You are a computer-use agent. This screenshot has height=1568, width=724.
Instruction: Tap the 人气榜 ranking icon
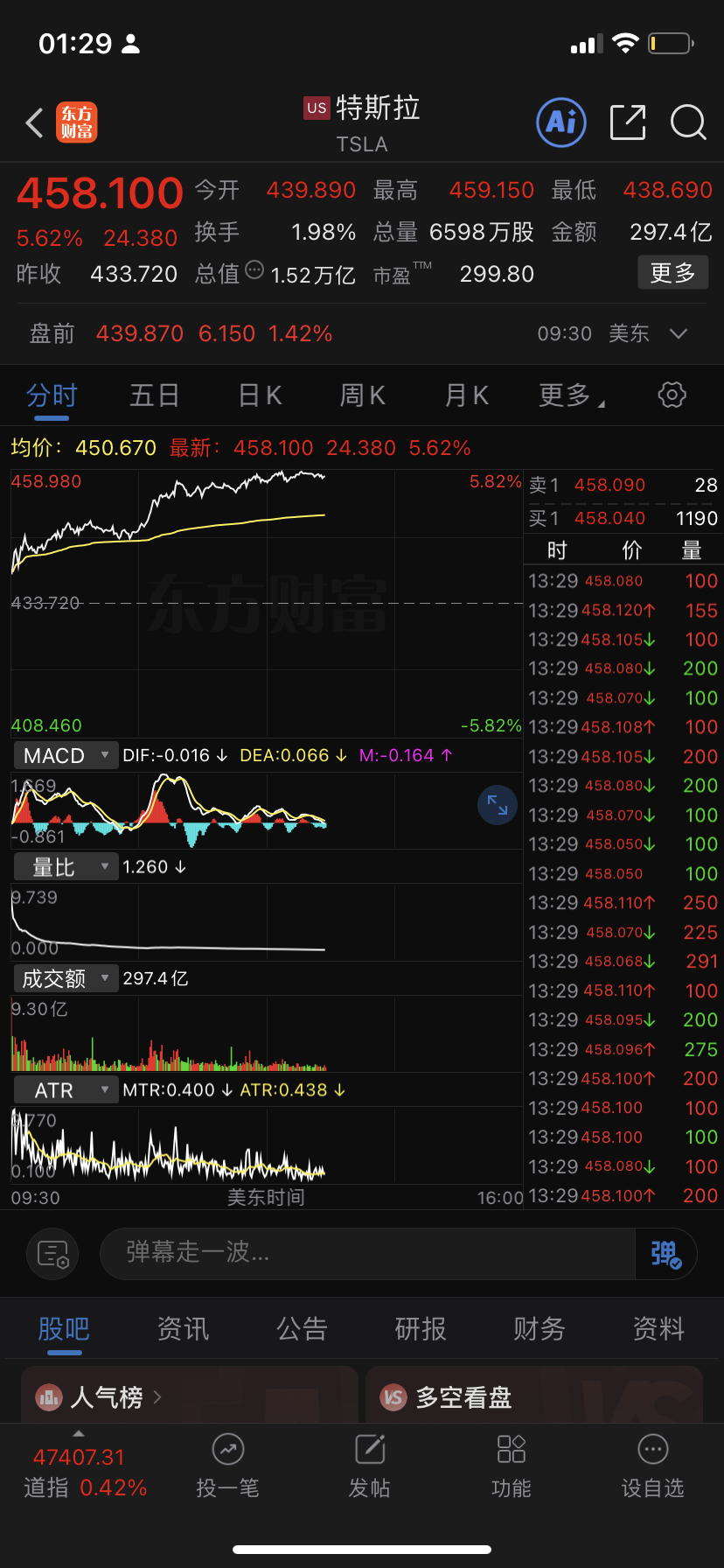(49, 1397)
